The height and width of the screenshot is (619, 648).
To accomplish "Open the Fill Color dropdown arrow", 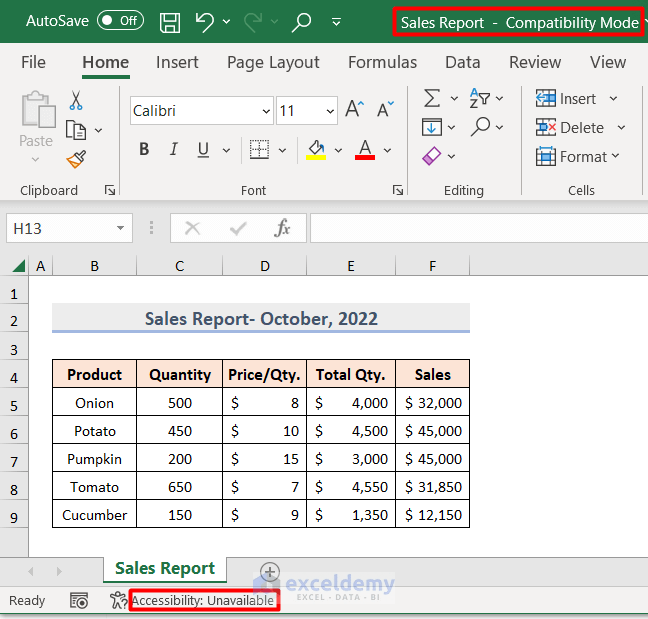I will tap(338, 150).
